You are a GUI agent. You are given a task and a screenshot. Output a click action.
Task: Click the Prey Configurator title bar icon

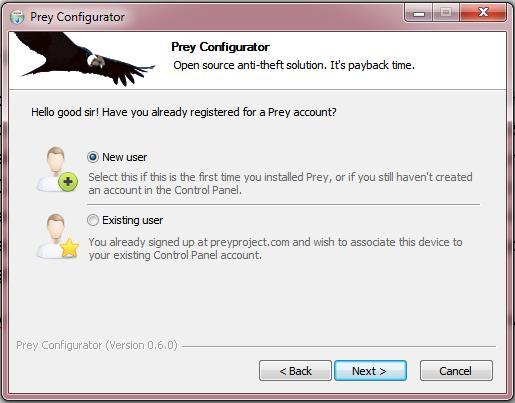click(x=17, y=17)
